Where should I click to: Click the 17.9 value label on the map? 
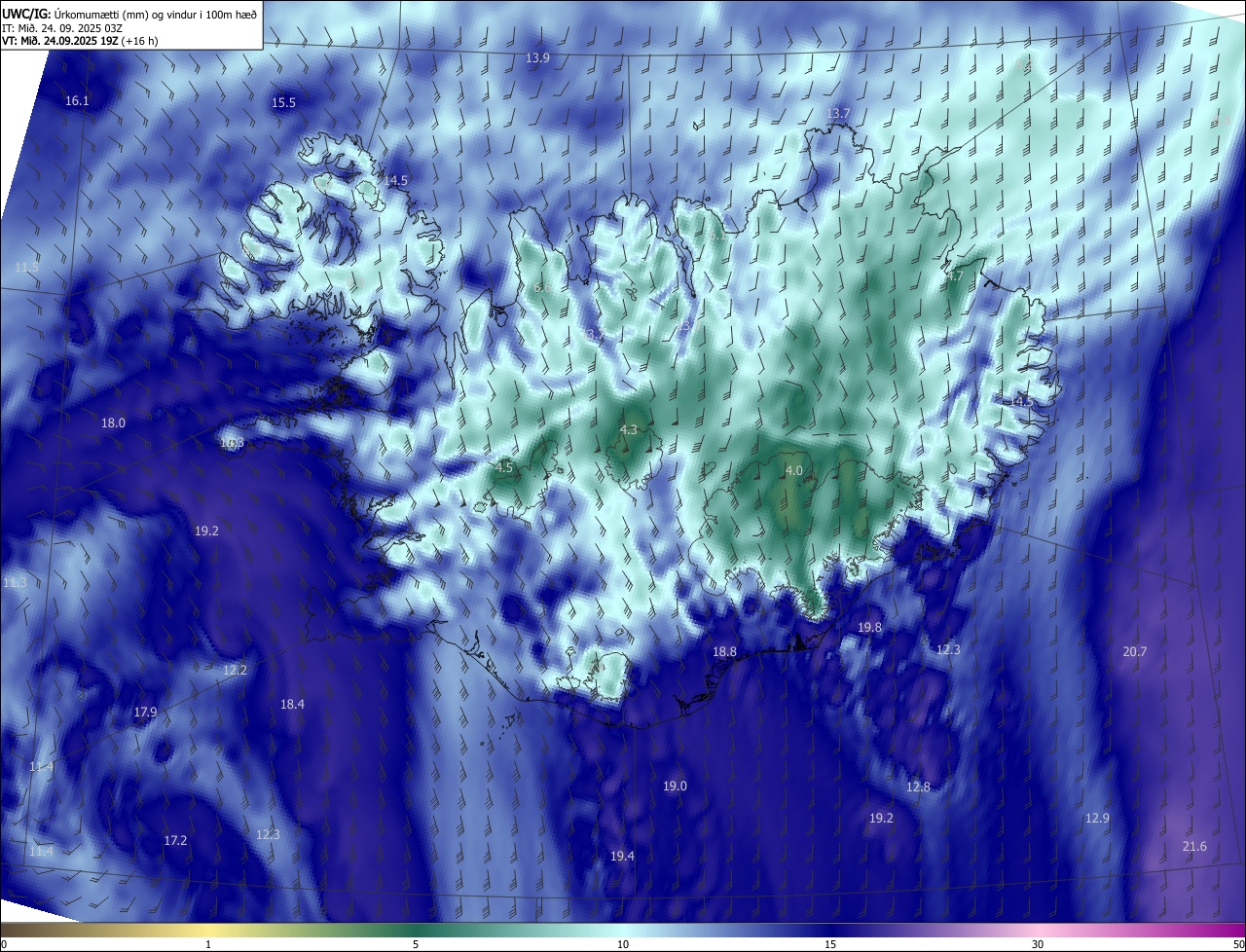(x=145, y=713)
